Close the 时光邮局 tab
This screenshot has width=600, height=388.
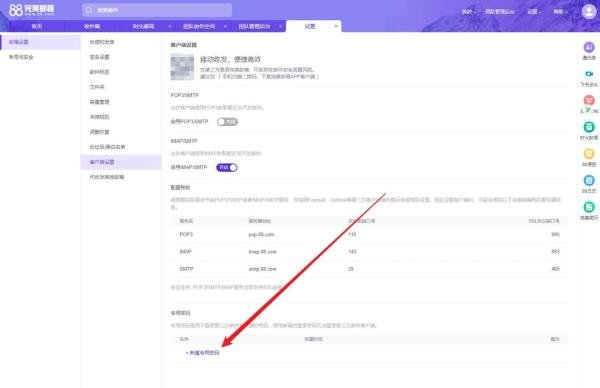point(170,26)
